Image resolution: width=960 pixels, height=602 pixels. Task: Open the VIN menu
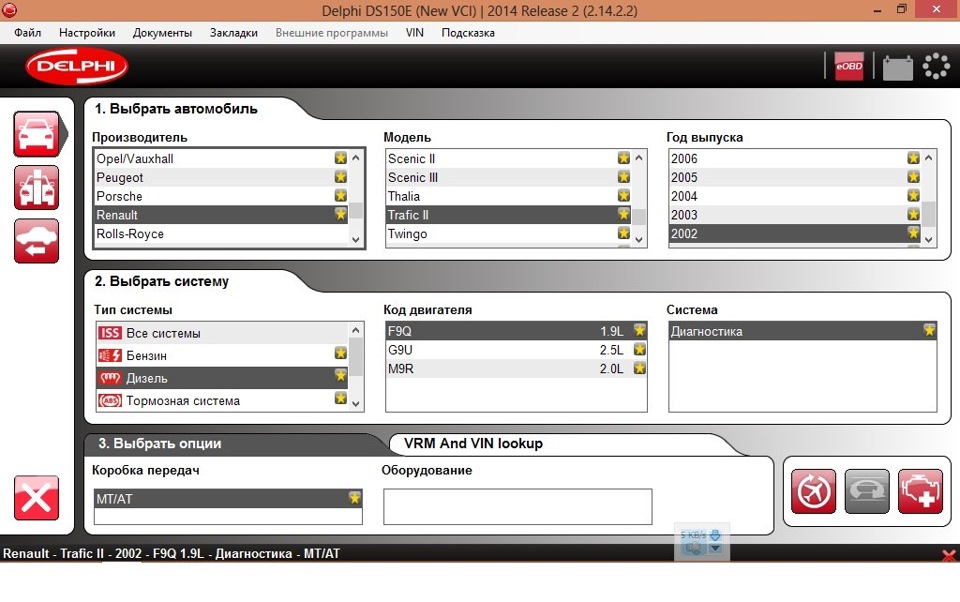414,33
